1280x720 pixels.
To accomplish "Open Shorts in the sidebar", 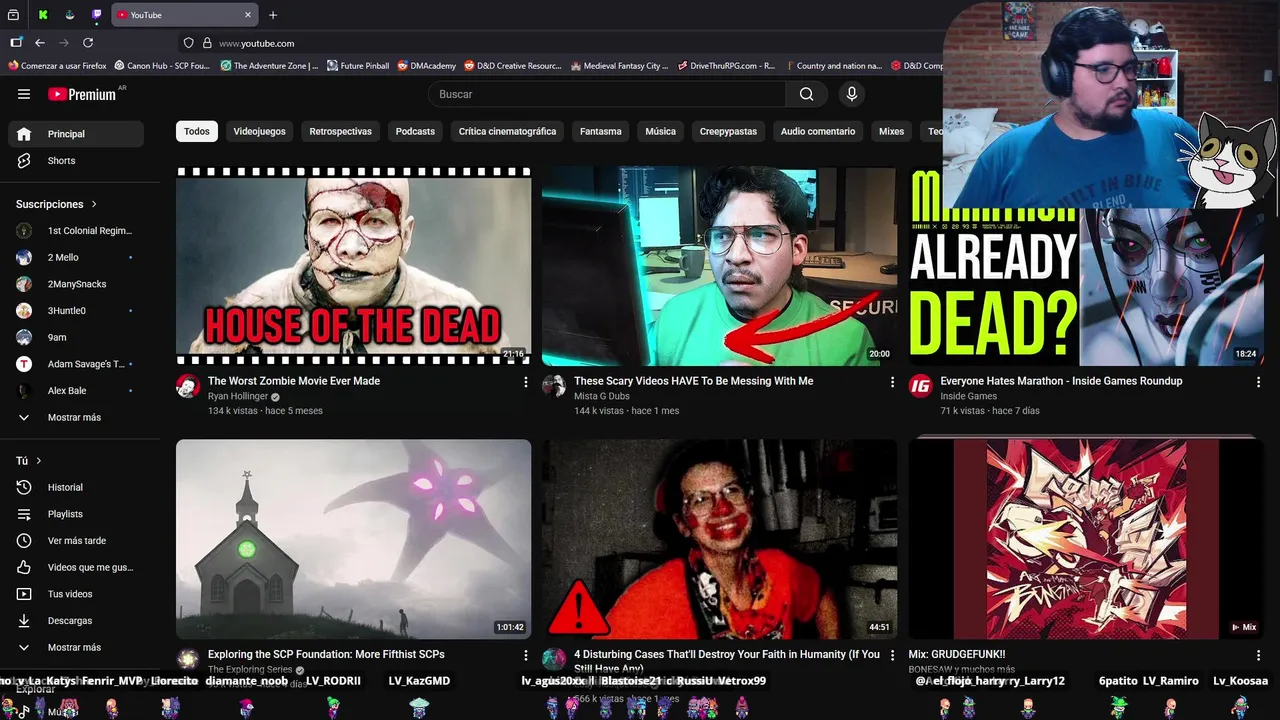I will 76,161.
